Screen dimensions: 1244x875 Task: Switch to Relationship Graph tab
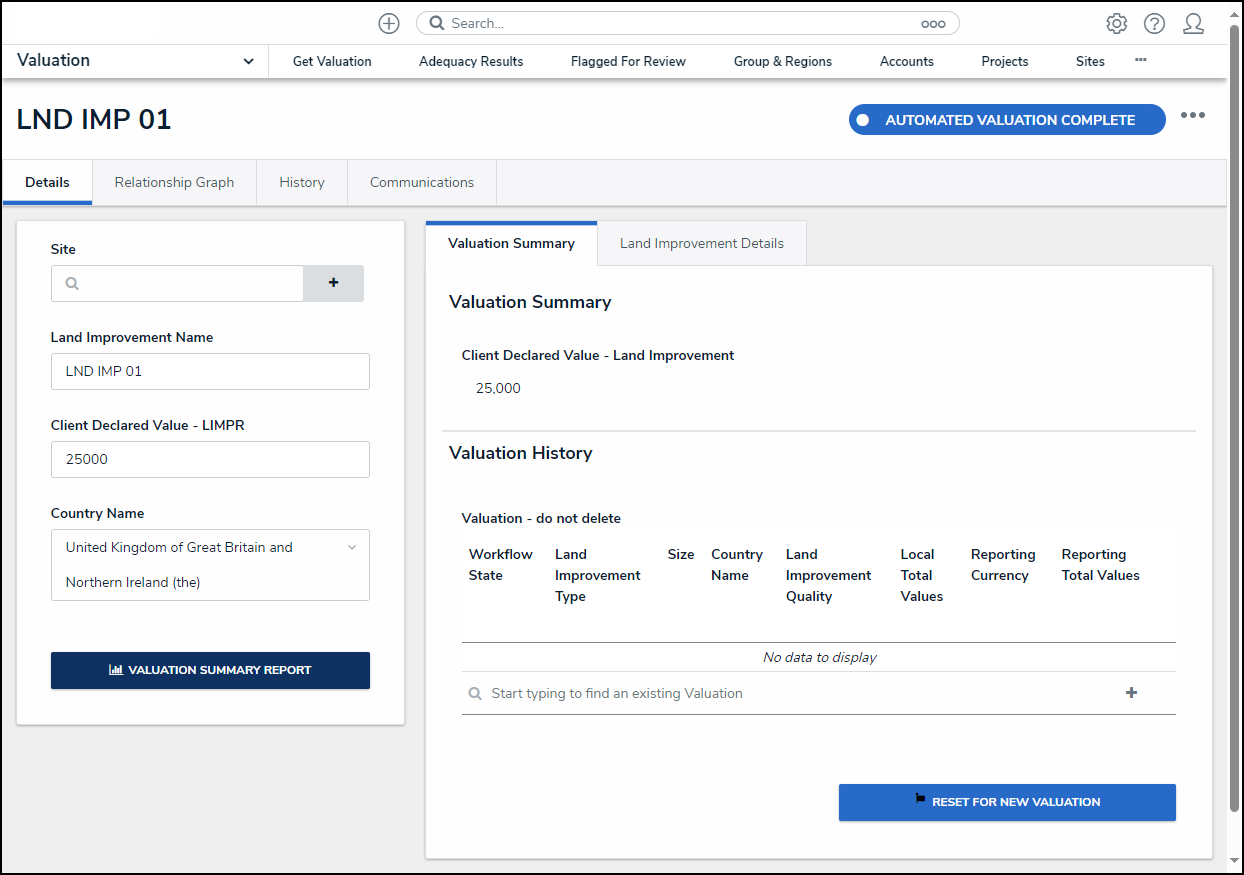pyautogui.click(x=174, y=182)
